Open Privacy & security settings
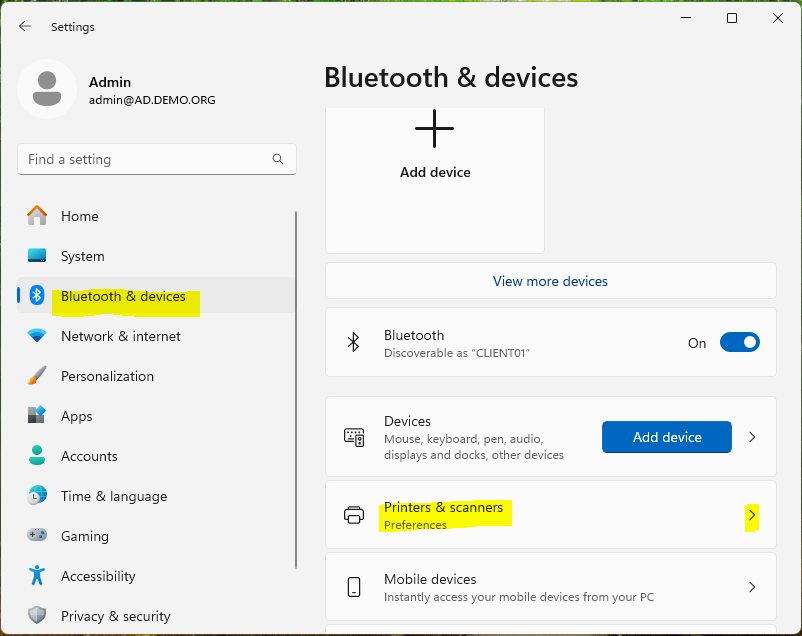Screen dimensions: 802x636 (156, 616)
